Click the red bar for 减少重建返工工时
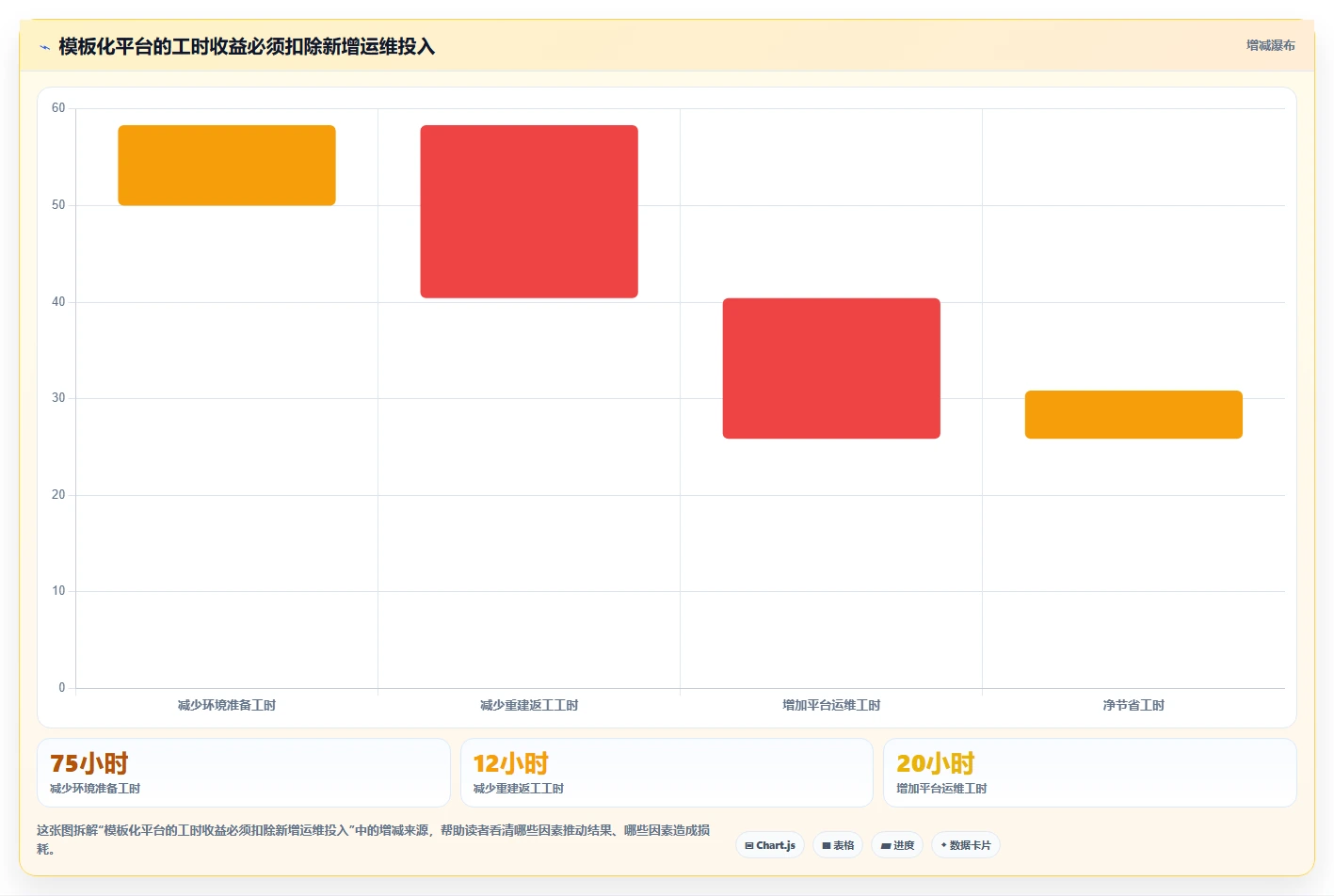The height and width of the screenshot is (896, 1334). tap(529, 212)
